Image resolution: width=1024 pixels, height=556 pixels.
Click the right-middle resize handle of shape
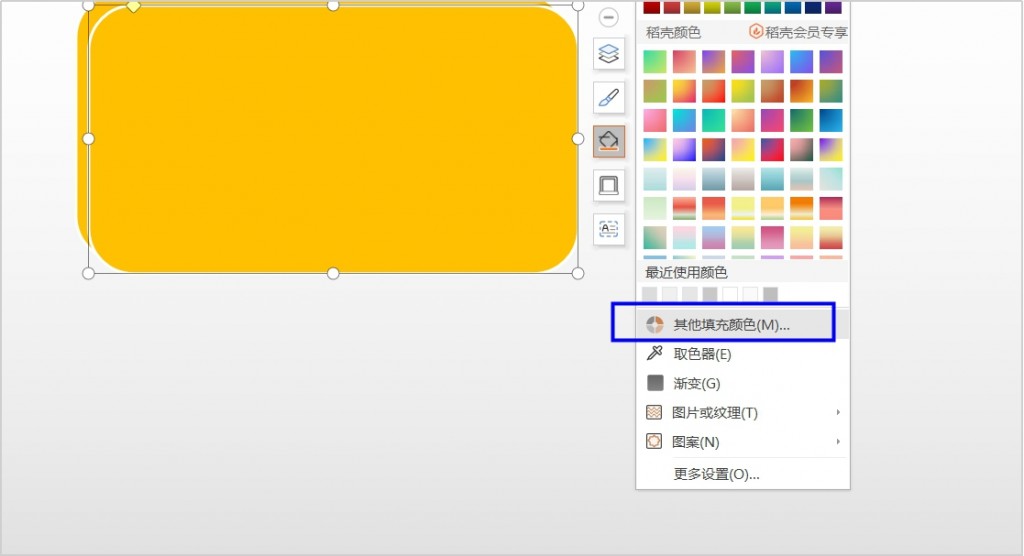click(x=577, y=139)
